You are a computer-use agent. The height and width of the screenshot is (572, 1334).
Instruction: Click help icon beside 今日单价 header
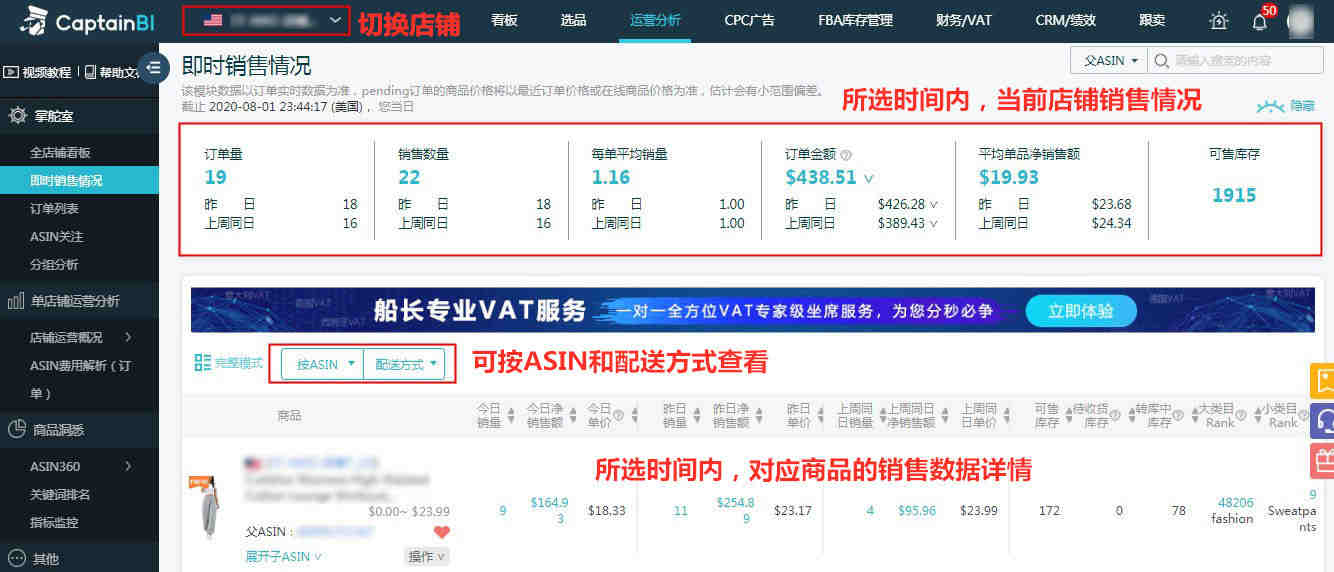(618, 415)
